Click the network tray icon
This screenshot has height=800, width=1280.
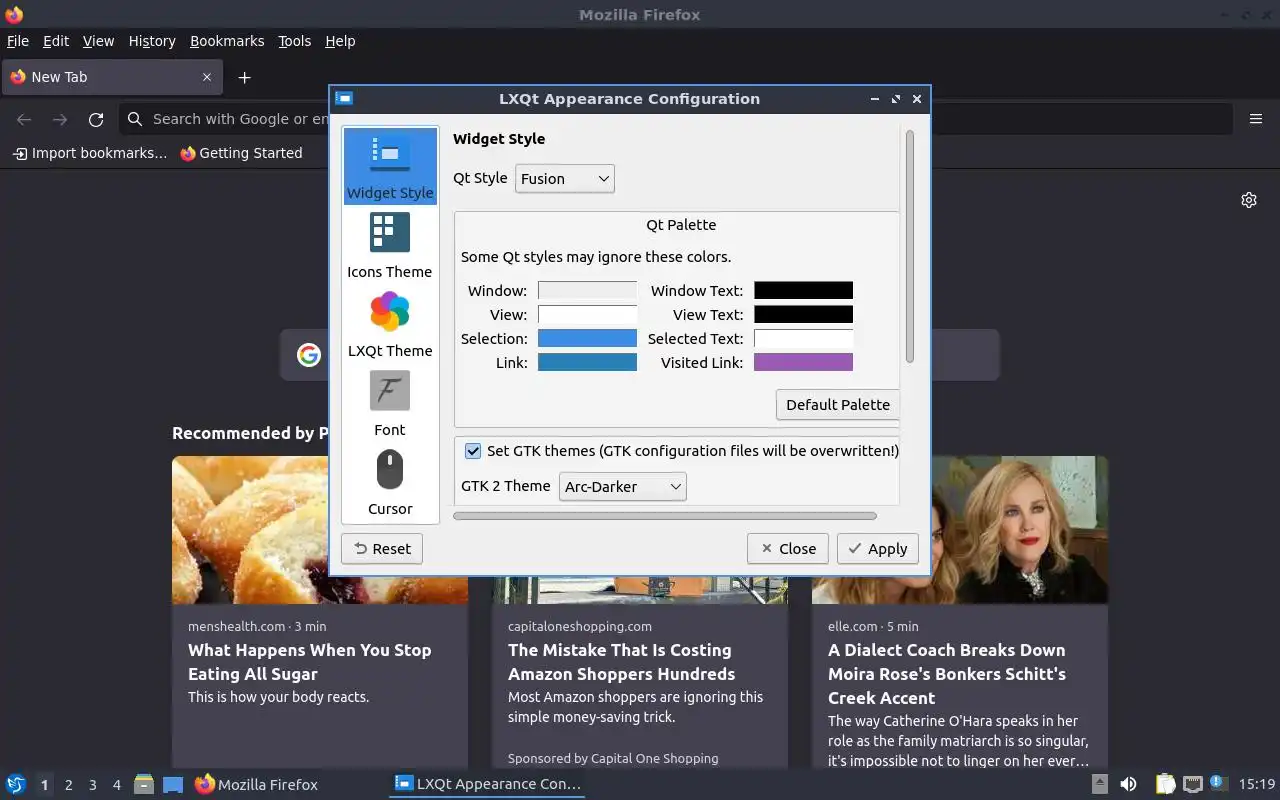pos(1192,784)
